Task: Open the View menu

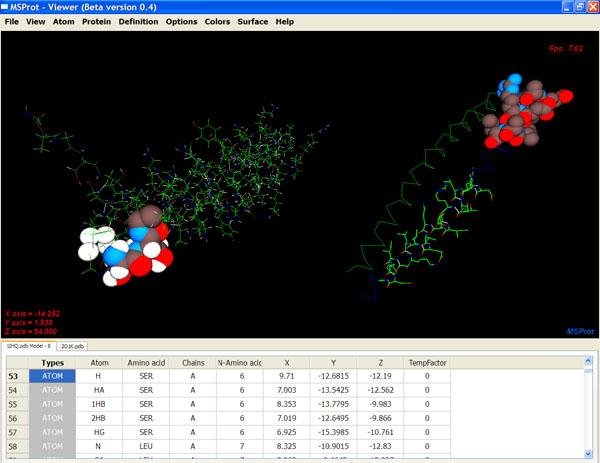Action: tap(36, 22)
